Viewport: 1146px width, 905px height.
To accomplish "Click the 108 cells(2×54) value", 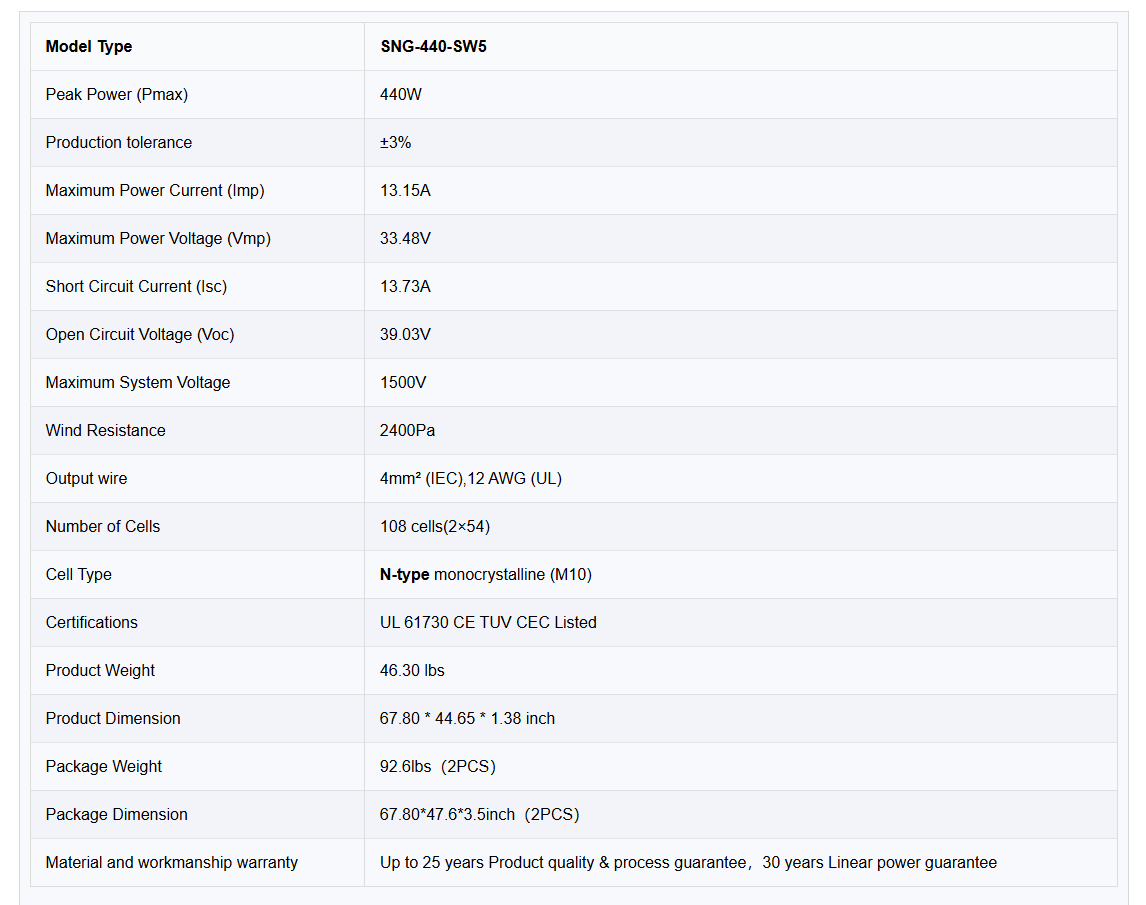I will pyautogui.click(x=434, y=526).
